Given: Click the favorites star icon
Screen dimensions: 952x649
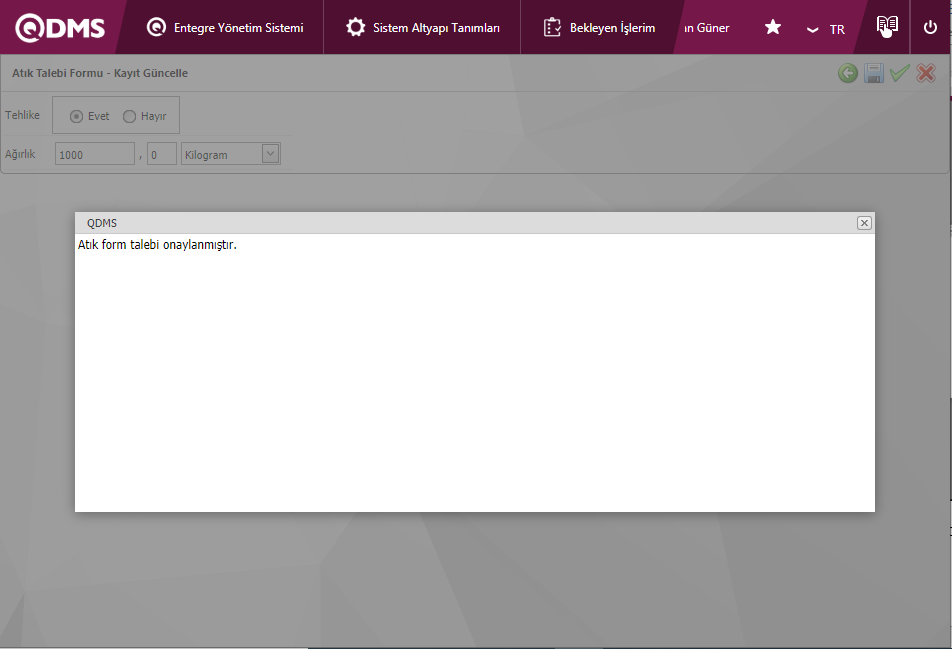Looking at the screenshot, I should 772,27.
